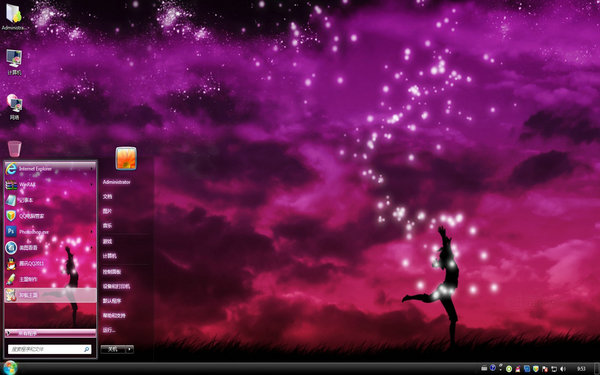
Task: Expand the Photoshop.exe recent files arrow
Action: (x=92, y=232)
